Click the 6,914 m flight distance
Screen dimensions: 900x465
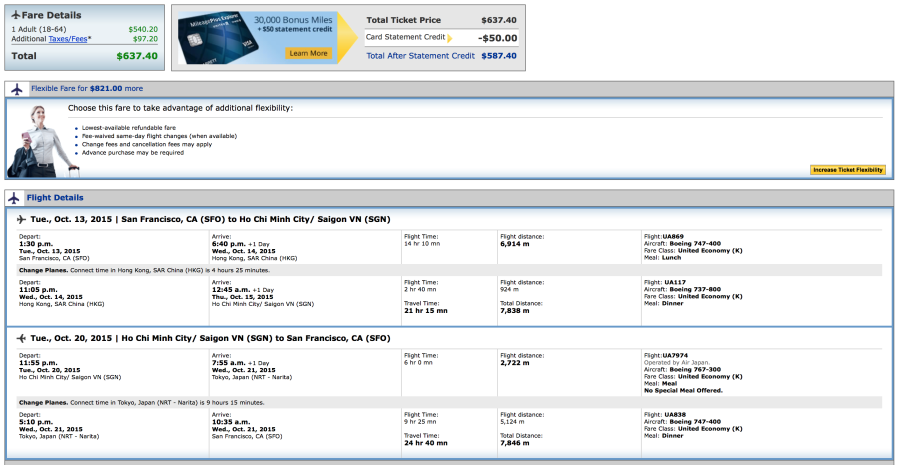pos(515,244)
